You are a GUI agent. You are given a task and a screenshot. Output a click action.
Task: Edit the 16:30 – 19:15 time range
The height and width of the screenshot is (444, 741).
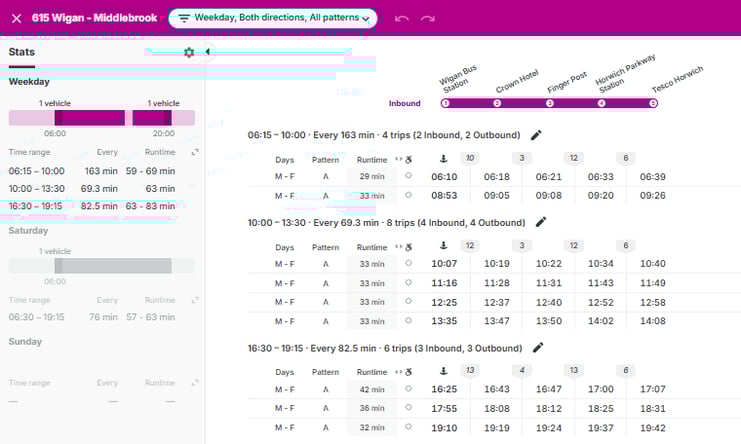click(x=537, y=348)
